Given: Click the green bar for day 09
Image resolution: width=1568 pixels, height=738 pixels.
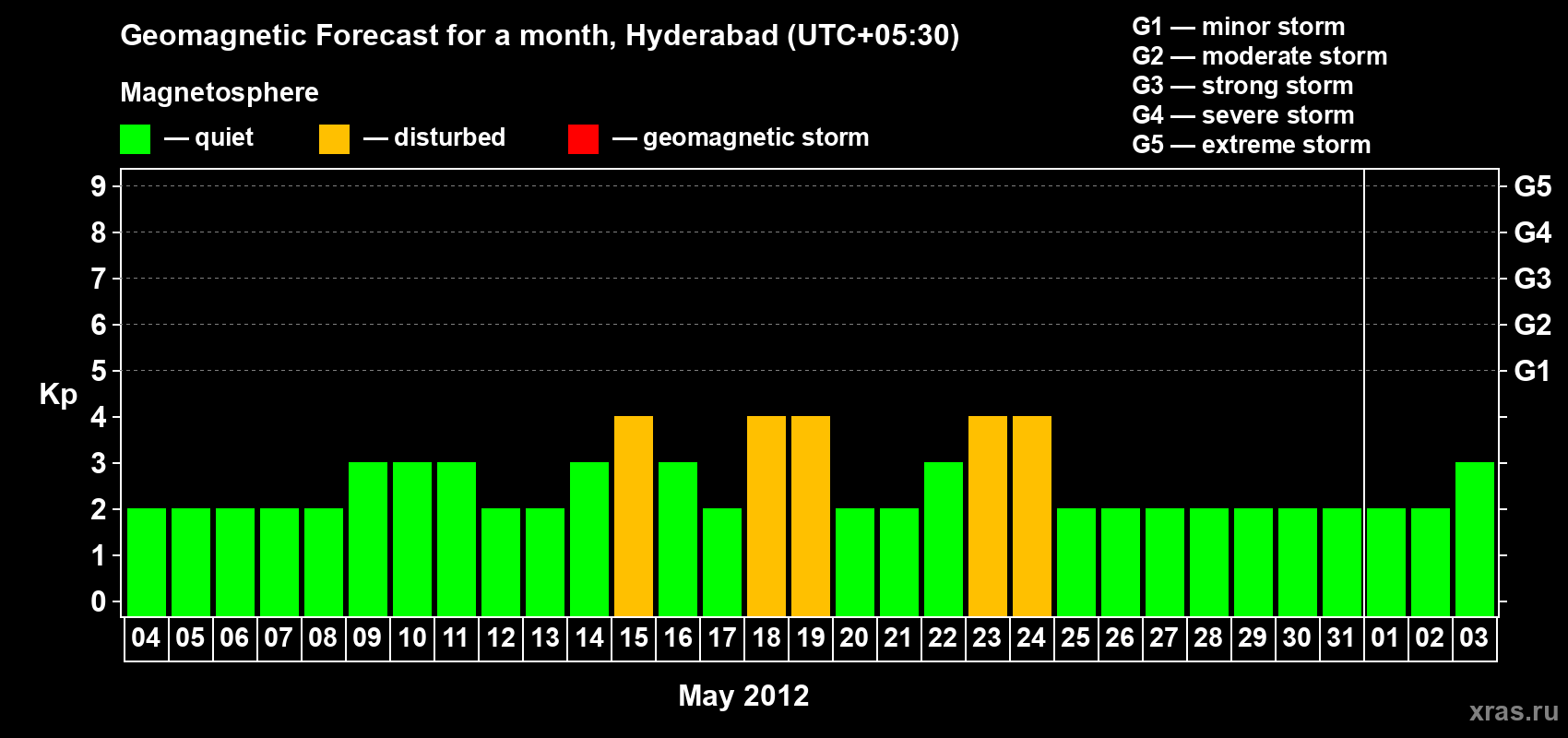Looking at the screenshot, I should 368,539.
